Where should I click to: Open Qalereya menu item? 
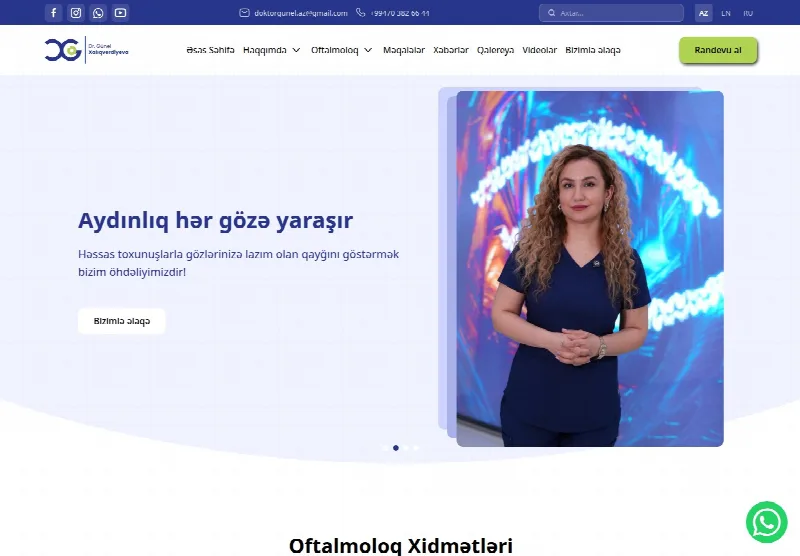tap(495, 50)
